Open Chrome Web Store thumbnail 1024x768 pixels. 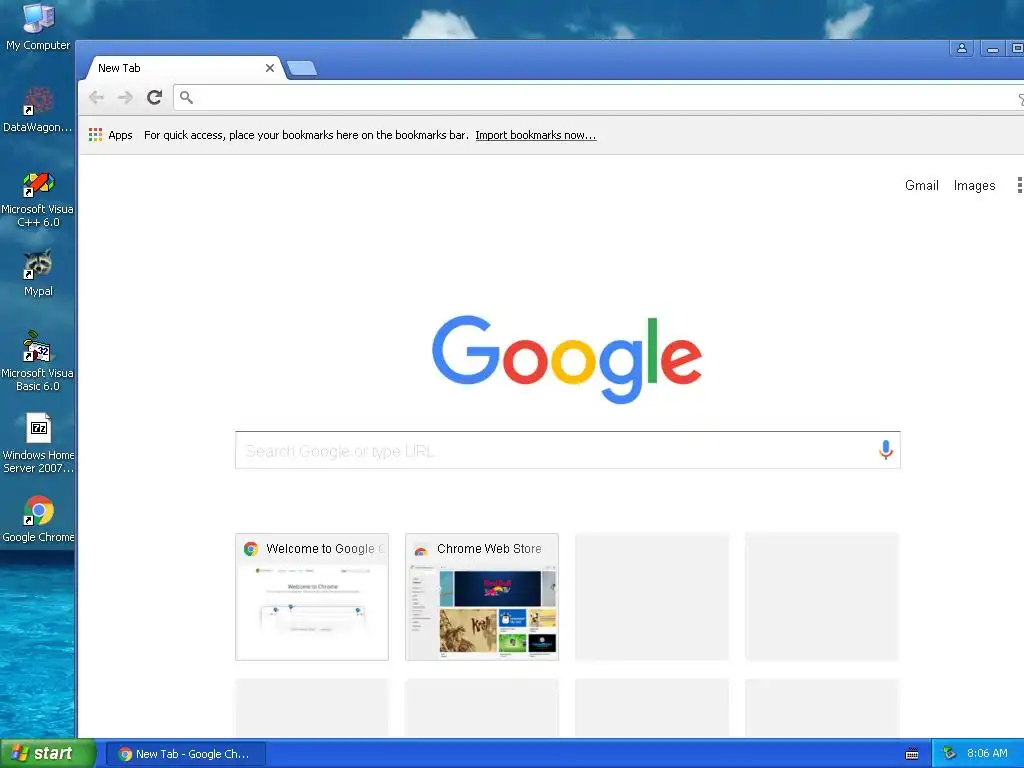coord(482,597)
